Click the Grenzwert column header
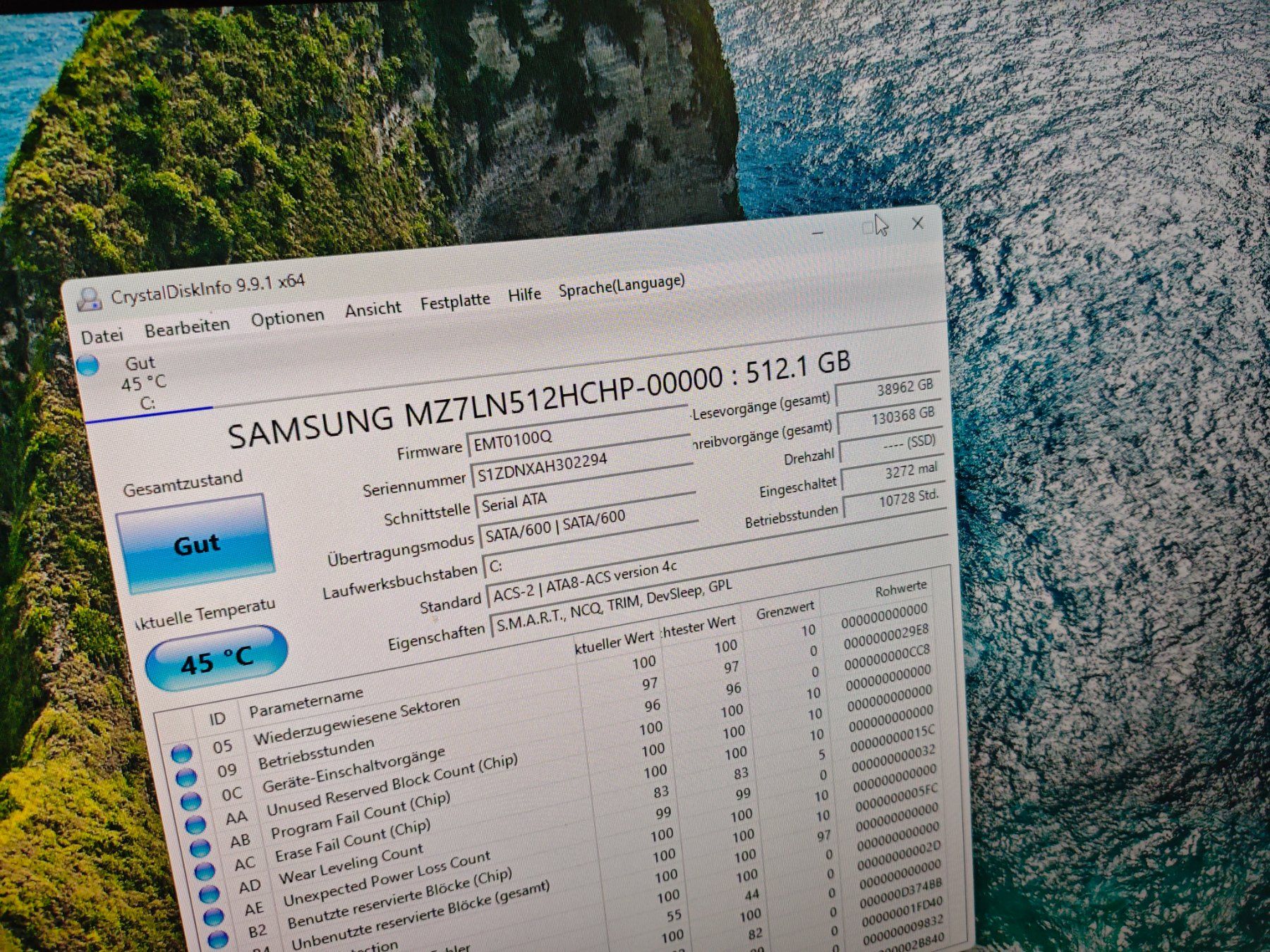 [785, 609]
